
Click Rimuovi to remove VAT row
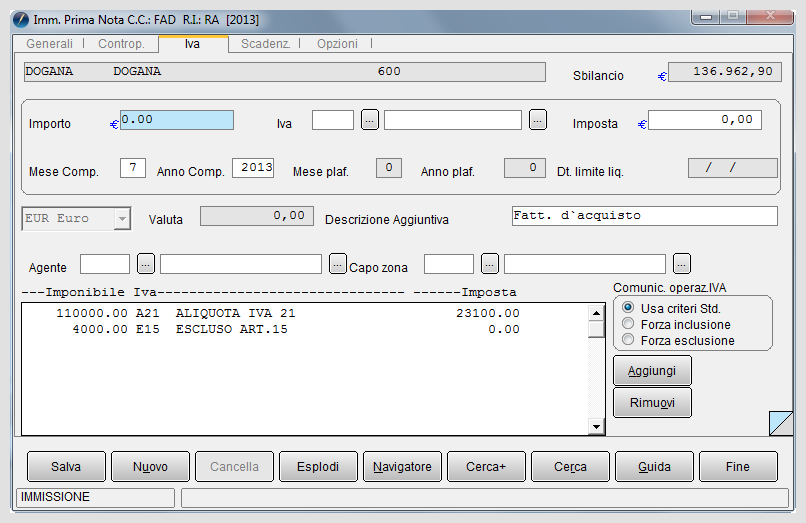[652, 403]
